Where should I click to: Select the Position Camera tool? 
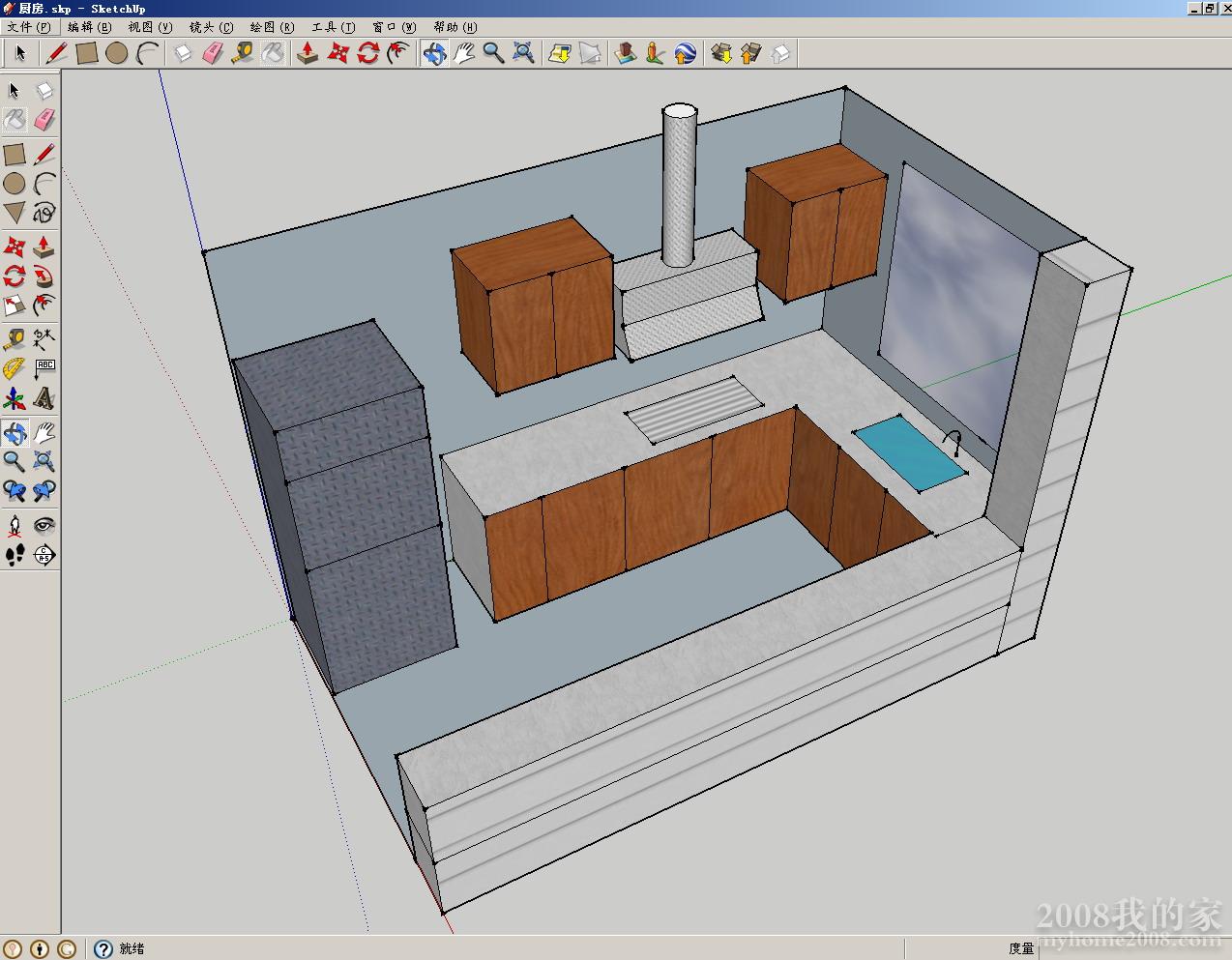click(15, 525)
